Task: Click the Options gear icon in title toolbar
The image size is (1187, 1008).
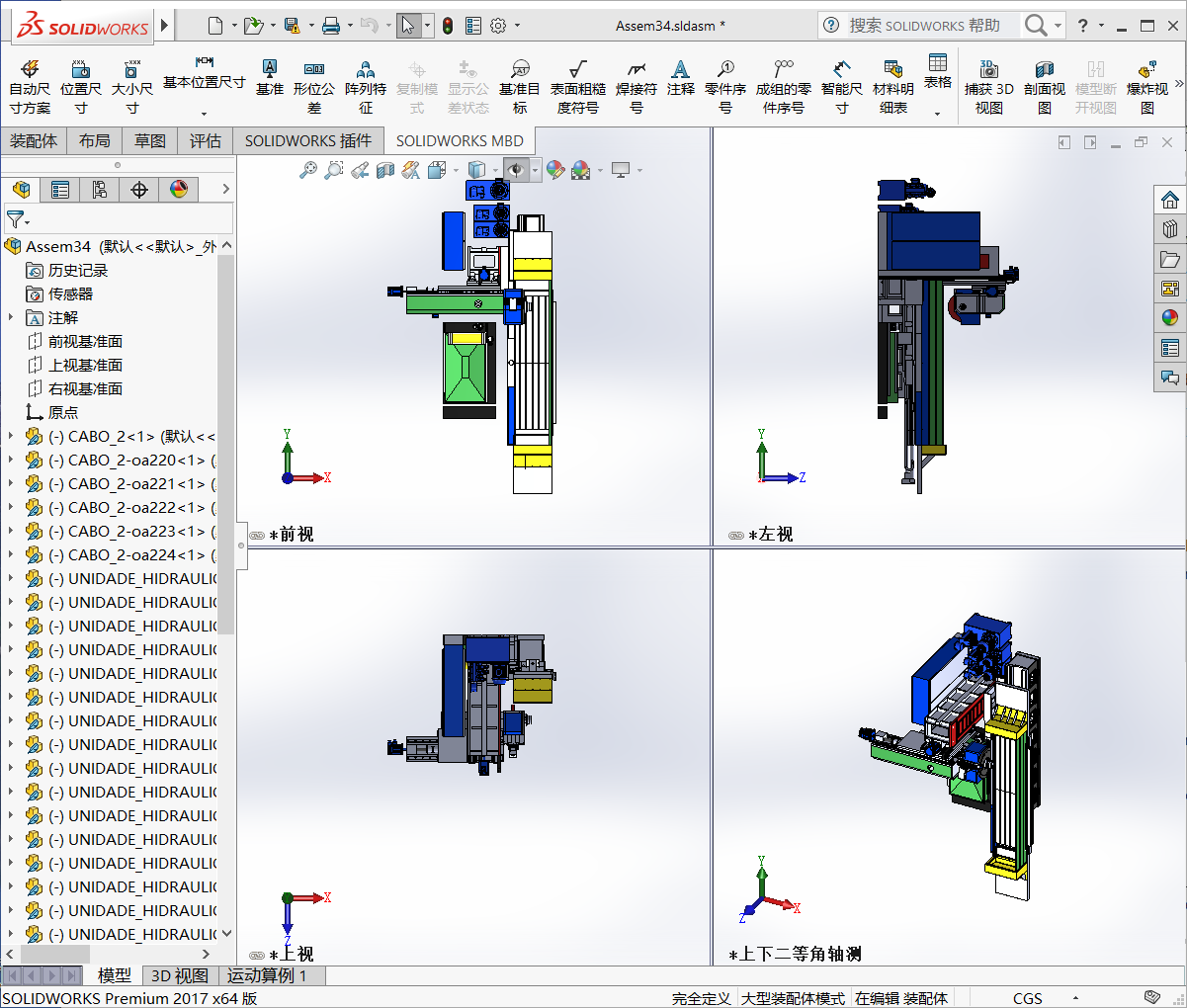Action: (x=498, y=26)
